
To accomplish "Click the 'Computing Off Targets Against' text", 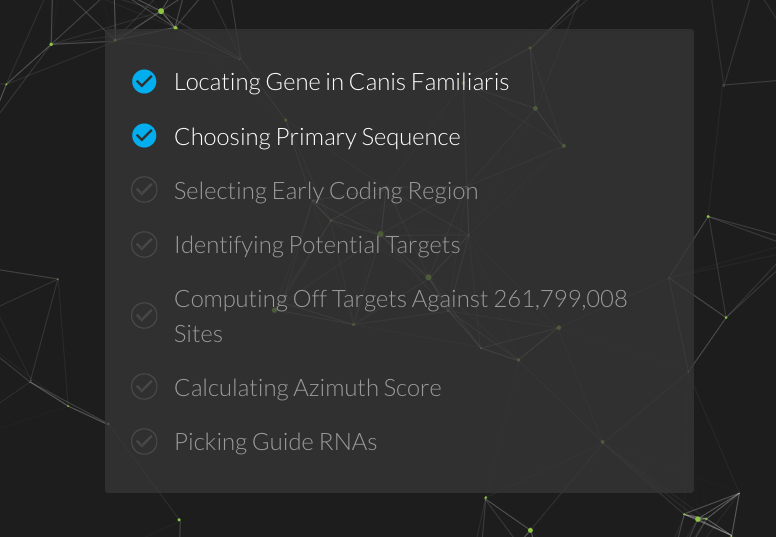I will click(x=331, y=299).
